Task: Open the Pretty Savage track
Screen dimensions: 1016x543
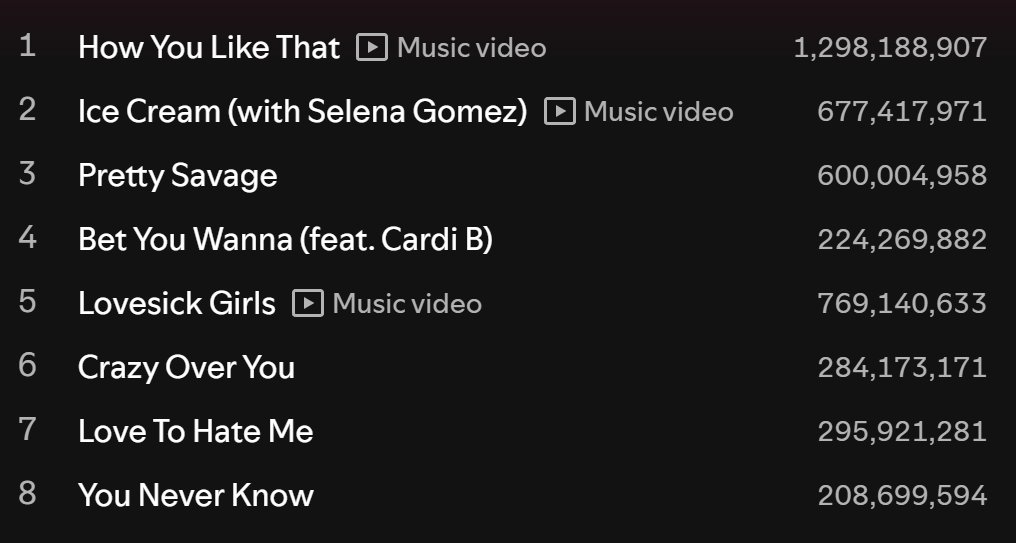Action: pos(178,176)
